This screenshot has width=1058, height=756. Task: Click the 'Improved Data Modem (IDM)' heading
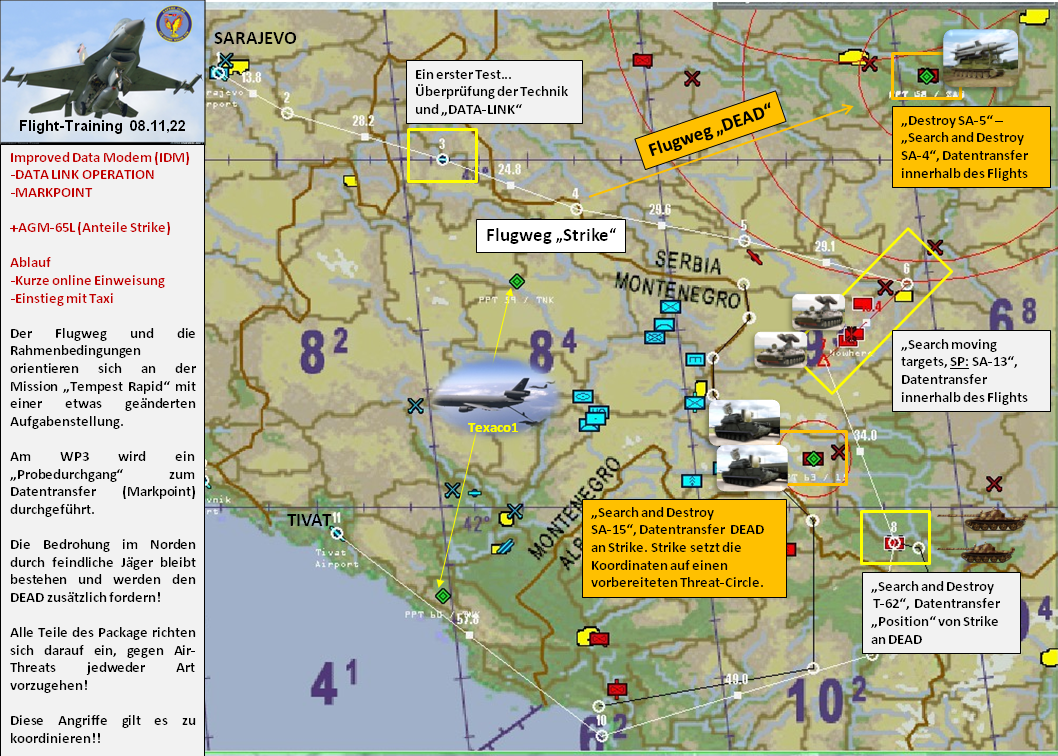[100, 157]
